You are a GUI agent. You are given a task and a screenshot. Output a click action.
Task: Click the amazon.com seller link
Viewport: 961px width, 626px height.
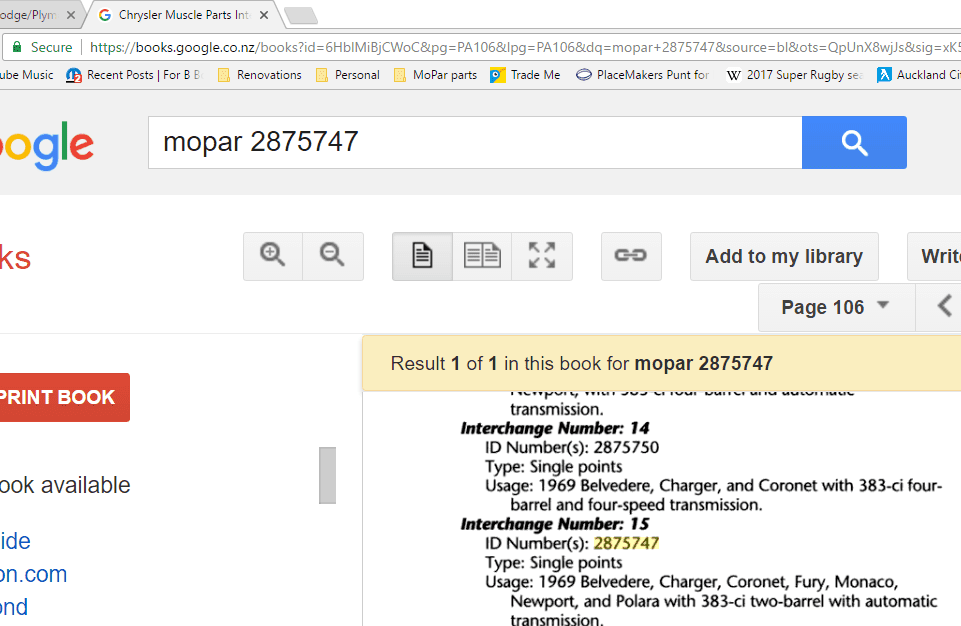(33, 574)
